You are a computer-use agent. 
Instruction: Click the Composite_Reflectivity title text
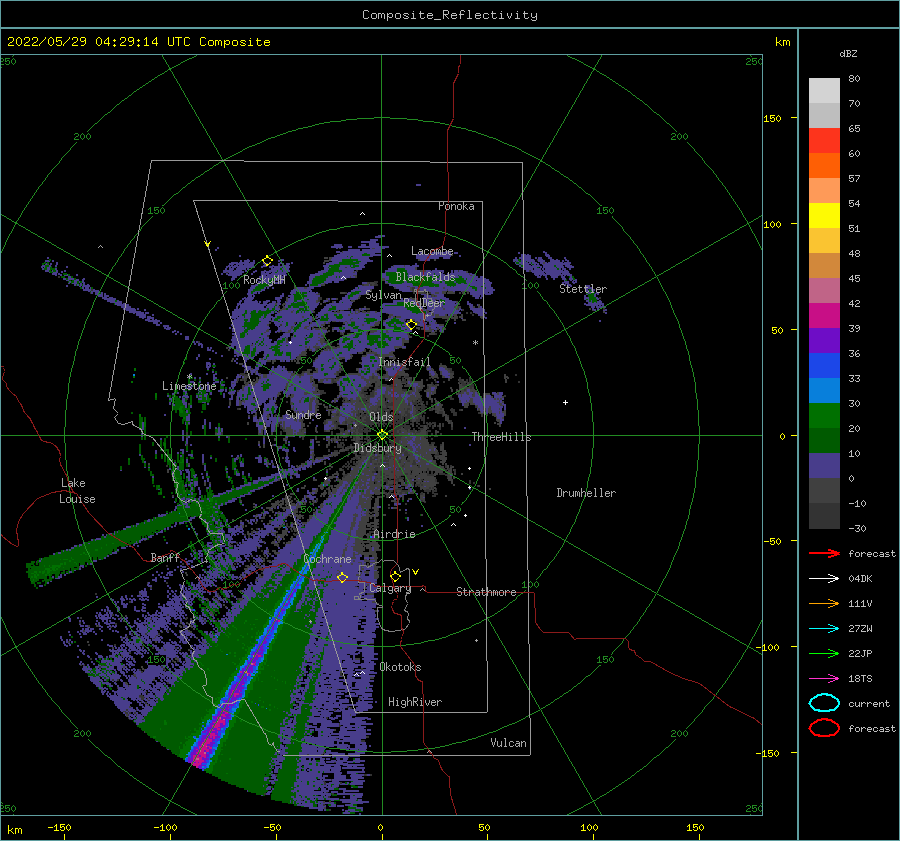pos(449,15)
